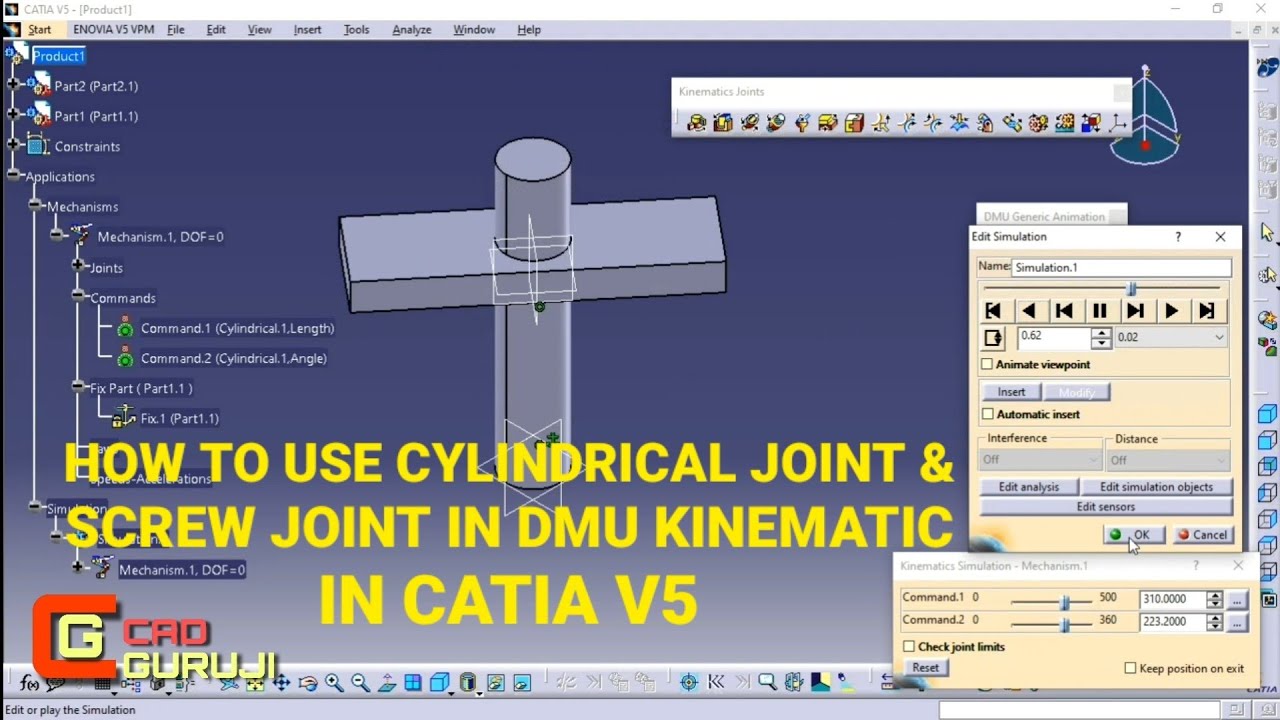Screen dimensions: 1280x720
Task: Select the Revolute Joint tool
Action: point(697,123)
